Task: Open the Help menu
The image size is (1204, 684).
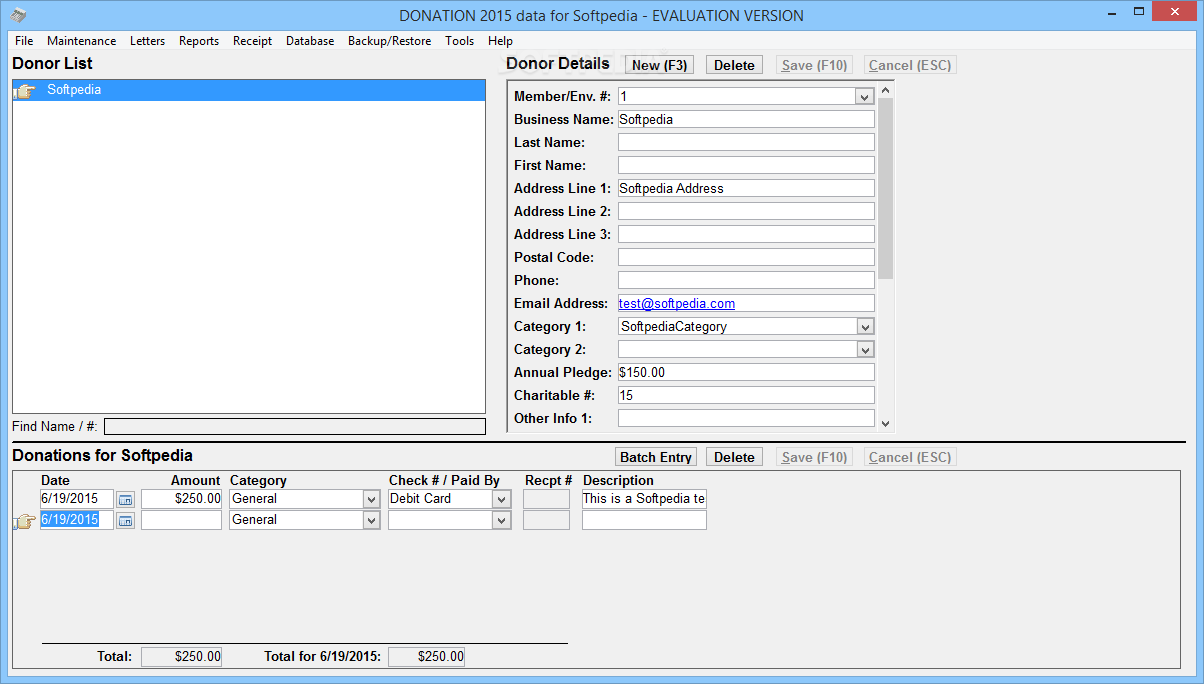Action: (501, 41)
